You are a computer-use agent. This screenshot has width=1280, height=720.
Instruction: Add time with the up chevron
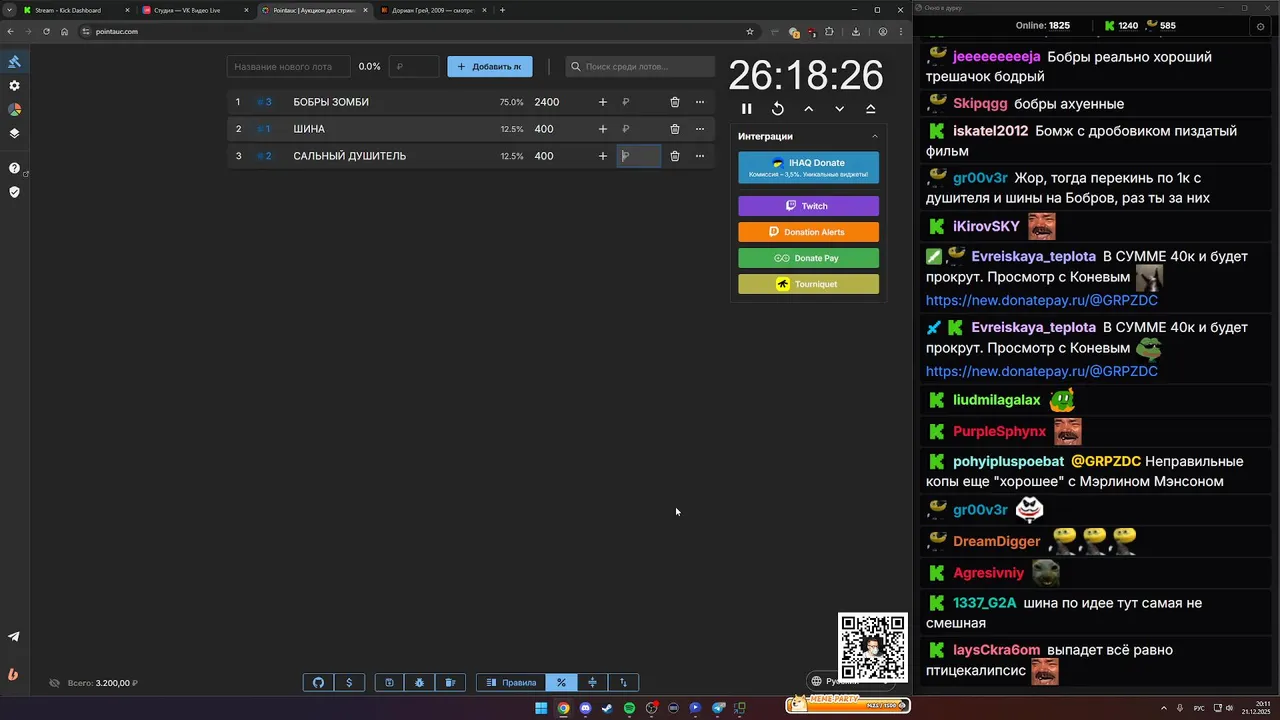pyautogui.click(x=808, y=109)
